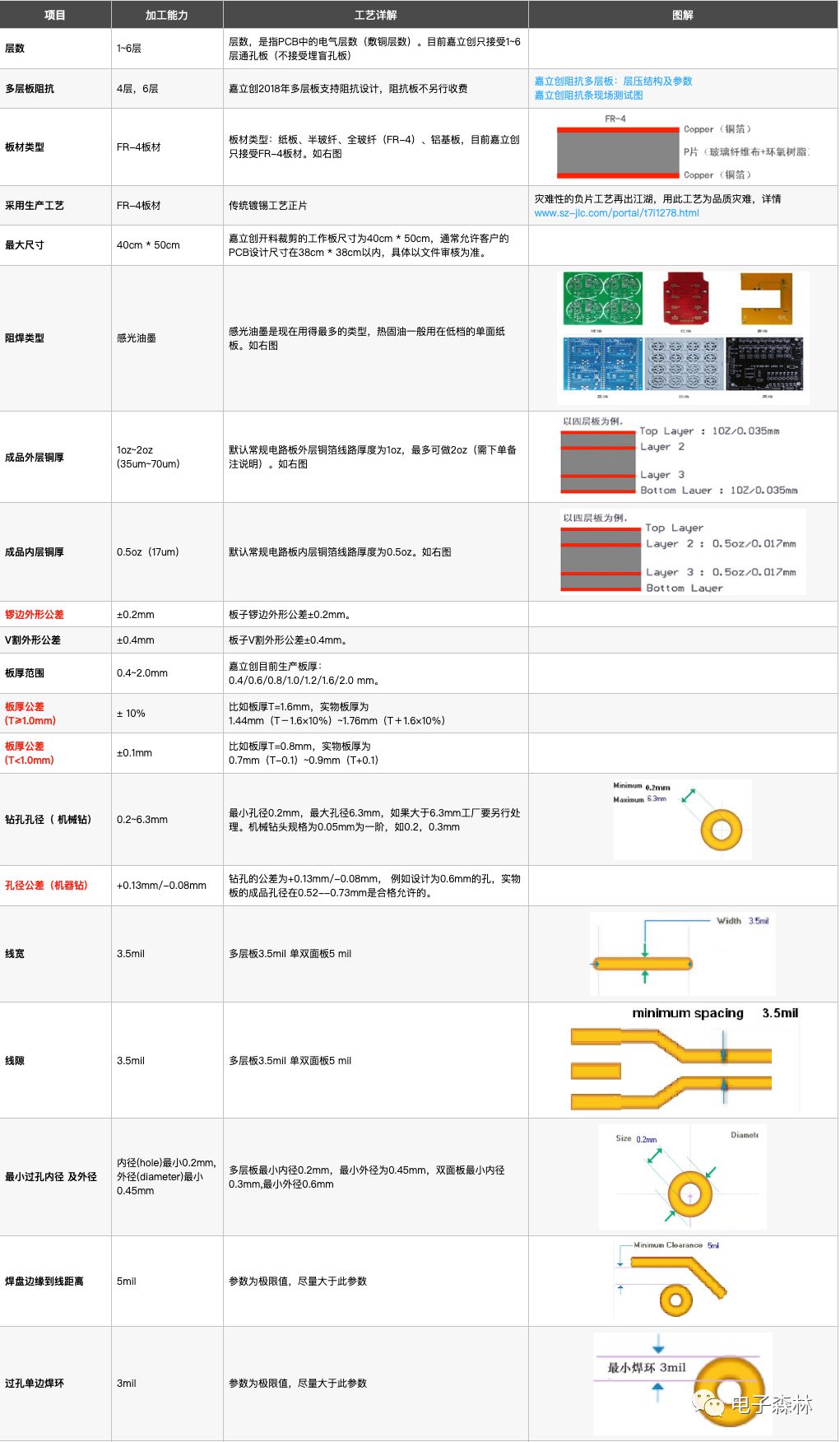
Task: Open the yellow solder mask PCB image
Action: pyautogui.click(x=766, y=300)
